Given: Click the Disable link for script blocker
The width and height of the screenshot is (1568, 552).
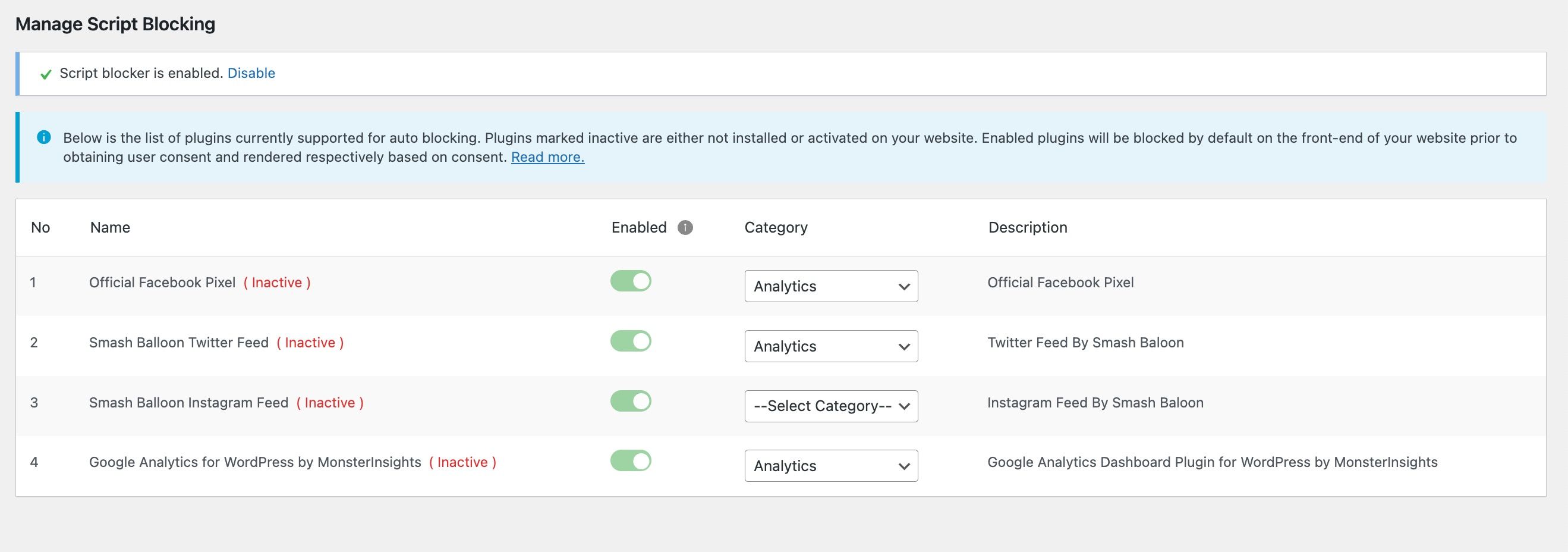Looking at the screenshot, I should 251,73.
